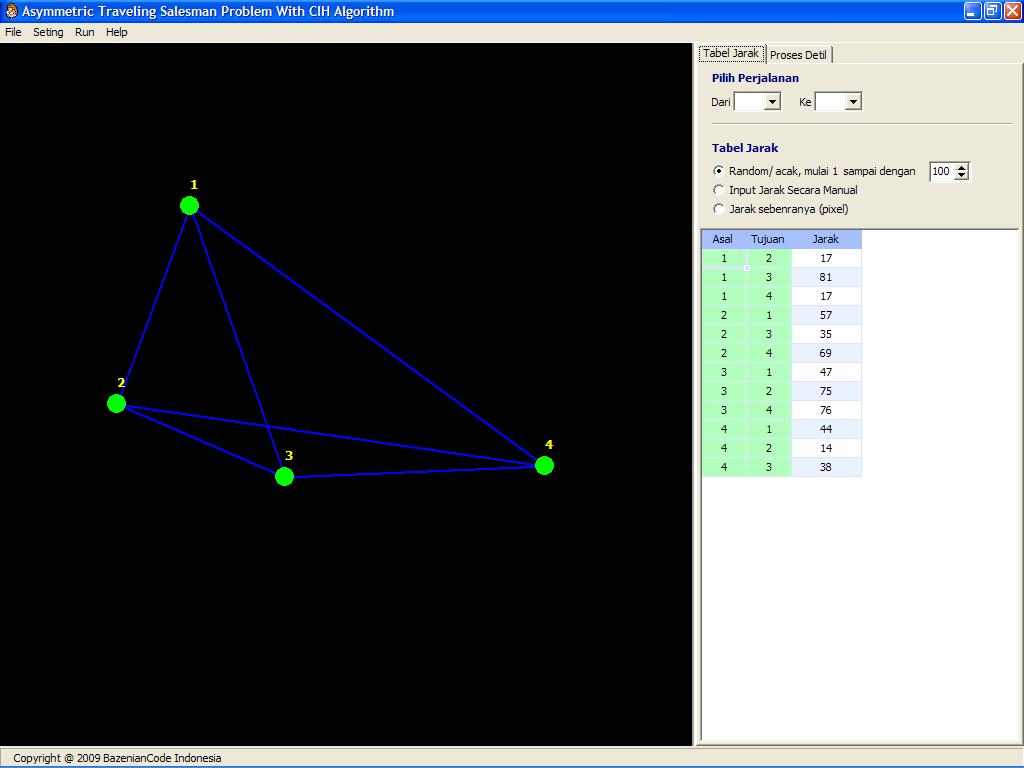Viewport: 1024px width, 768px height.
Task: Select the green node labeled 4
Action: pyautogui.click(x=544, y=465)
